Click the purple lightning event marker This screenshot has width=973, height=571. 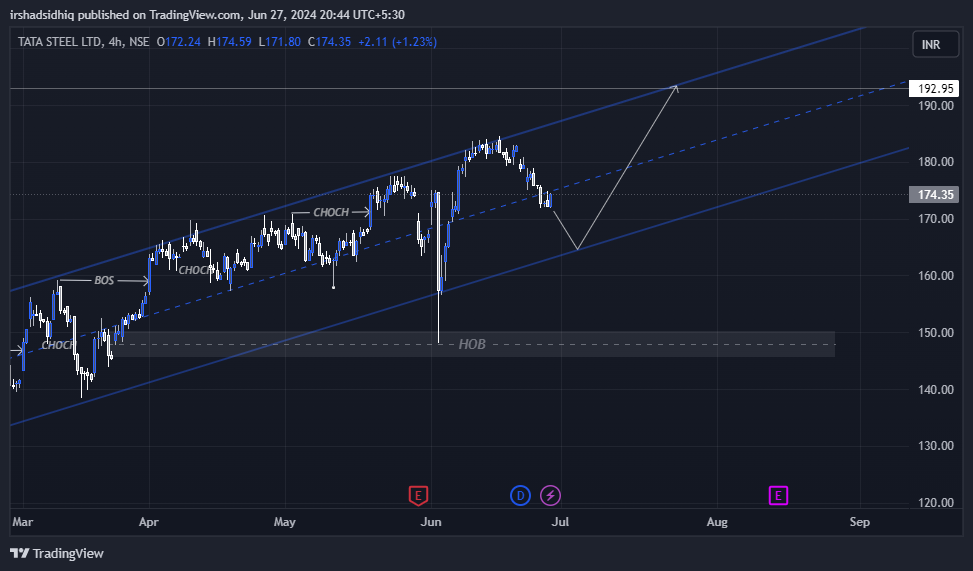(550, 495)
